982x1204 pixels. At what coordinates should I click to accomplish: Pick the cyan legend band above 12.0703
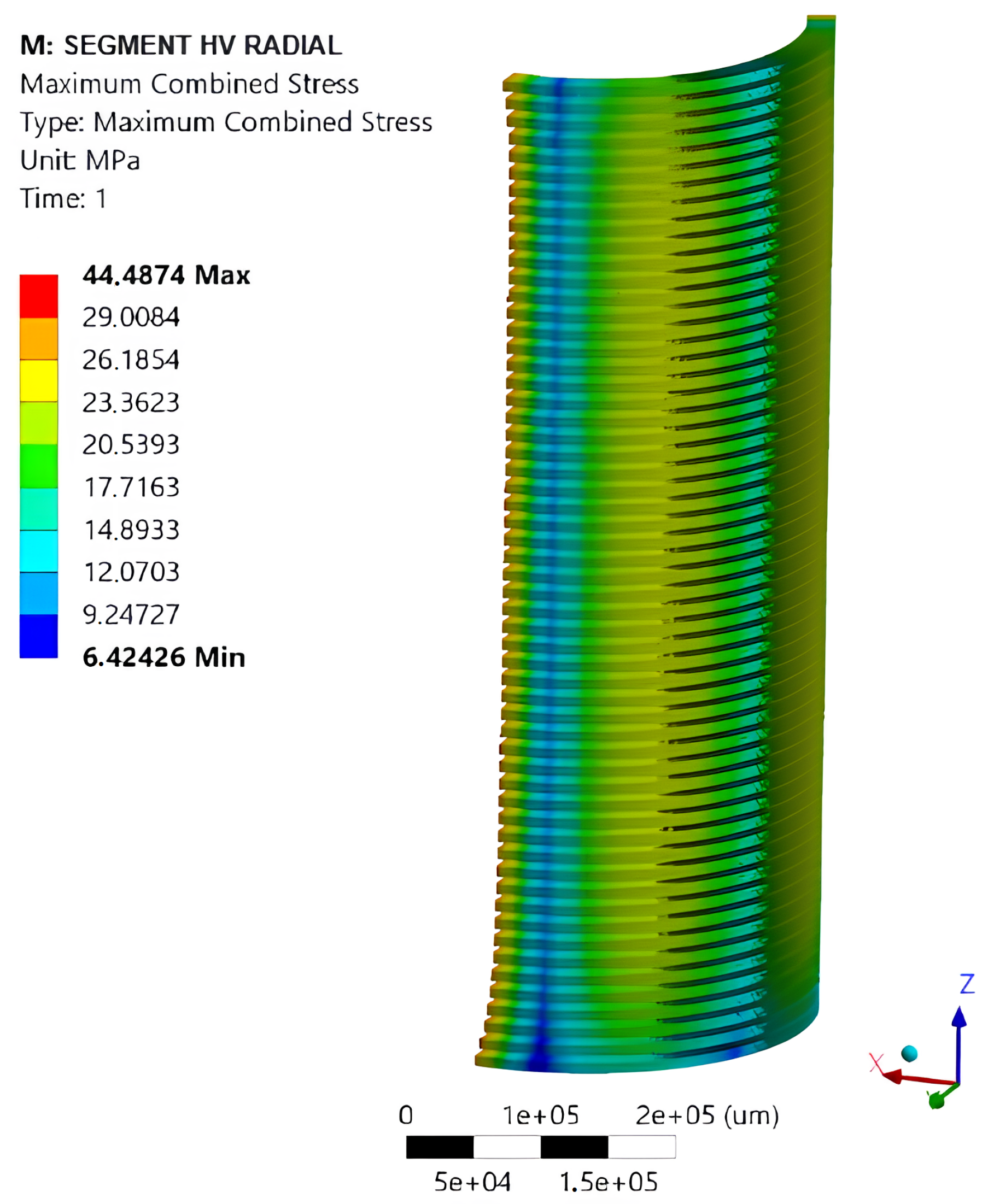(38, 551)
